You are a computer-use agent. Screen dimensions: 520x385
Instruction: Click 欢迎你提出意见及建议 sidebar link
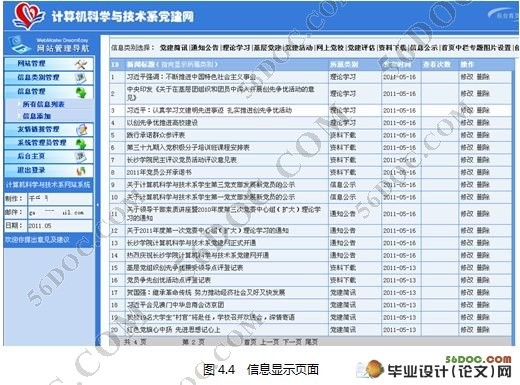pyautogui.click(x=37, y=239)
